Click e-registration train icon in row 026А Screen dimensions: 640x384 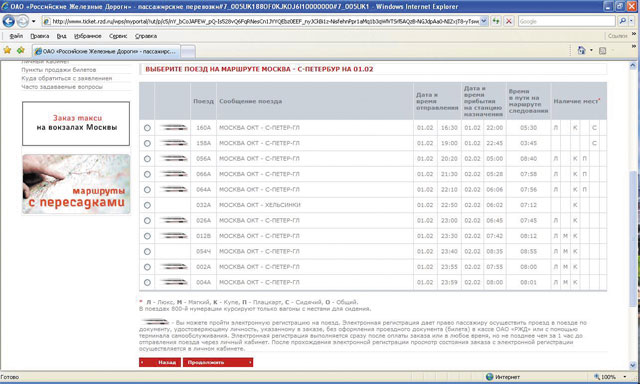(x=173, y=221)
